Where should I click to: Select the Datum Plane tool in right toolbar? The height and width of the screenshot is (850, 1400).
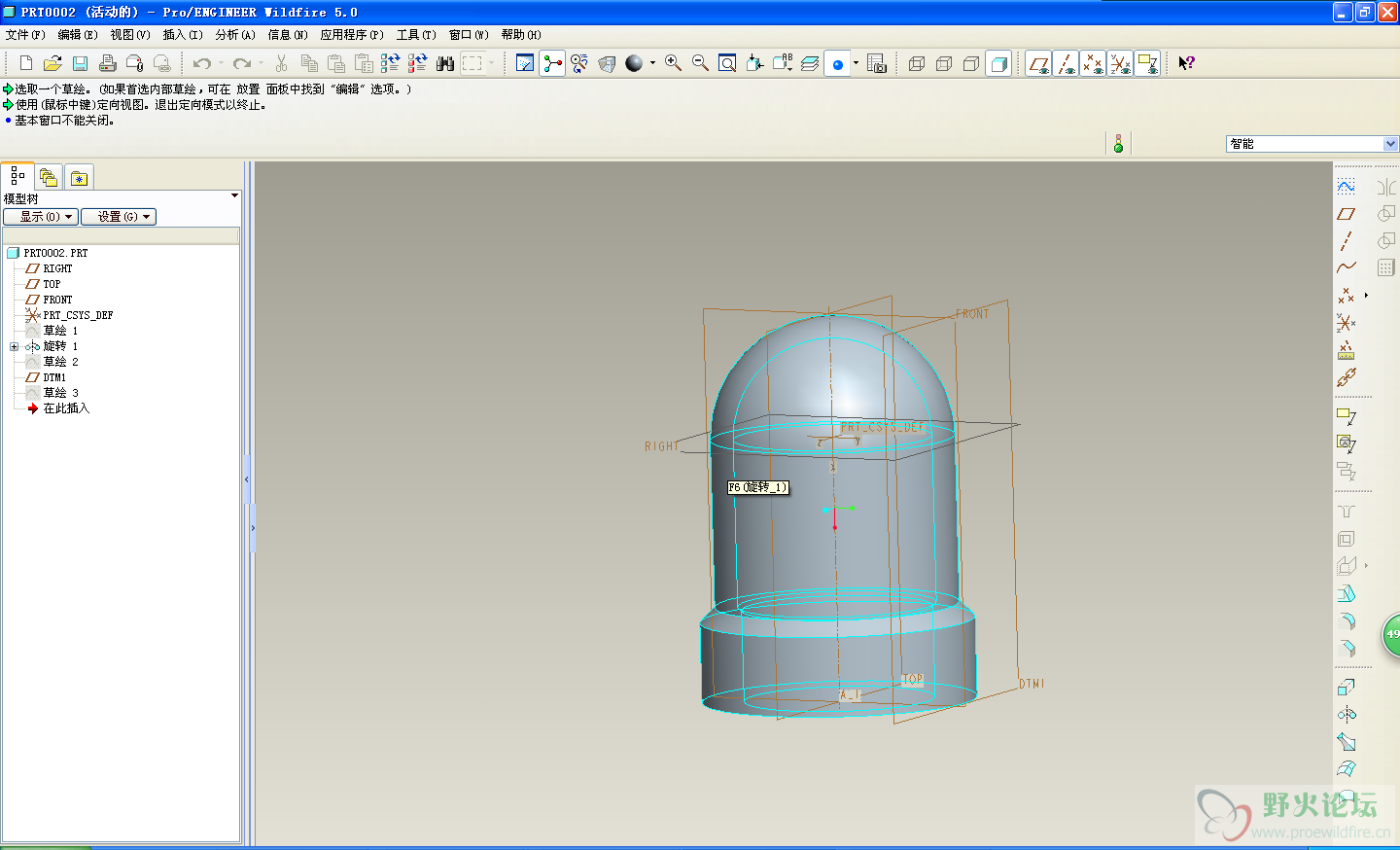(x=1346, y=214)
